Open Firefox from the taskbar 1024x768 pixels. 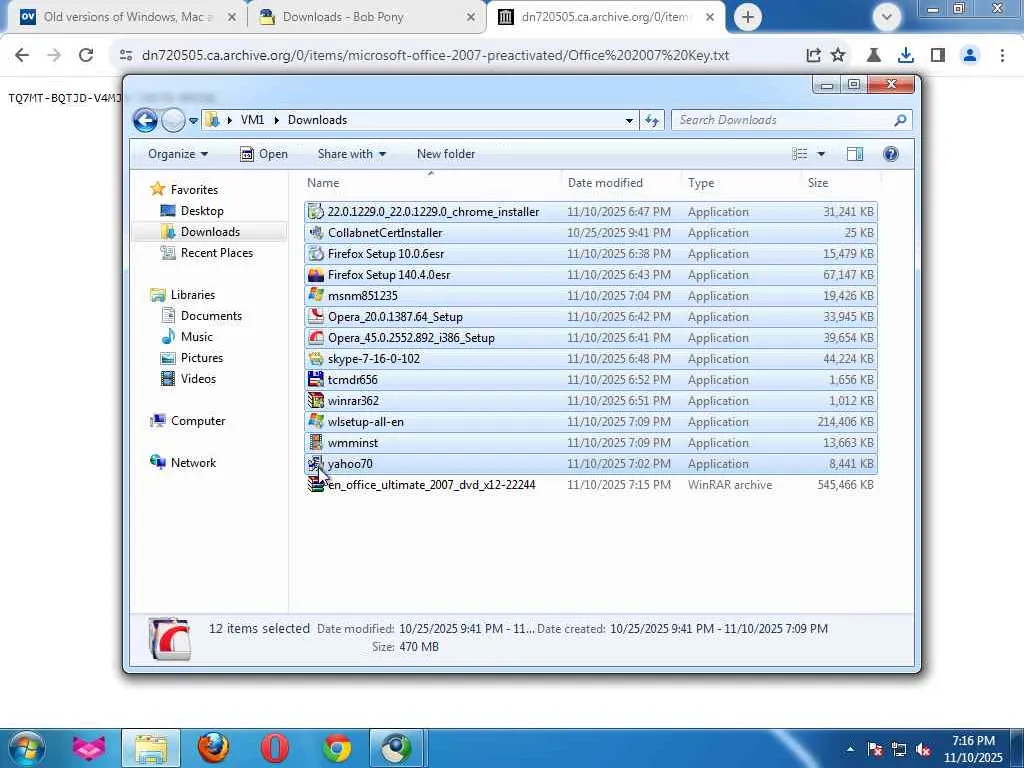(213, 748)
